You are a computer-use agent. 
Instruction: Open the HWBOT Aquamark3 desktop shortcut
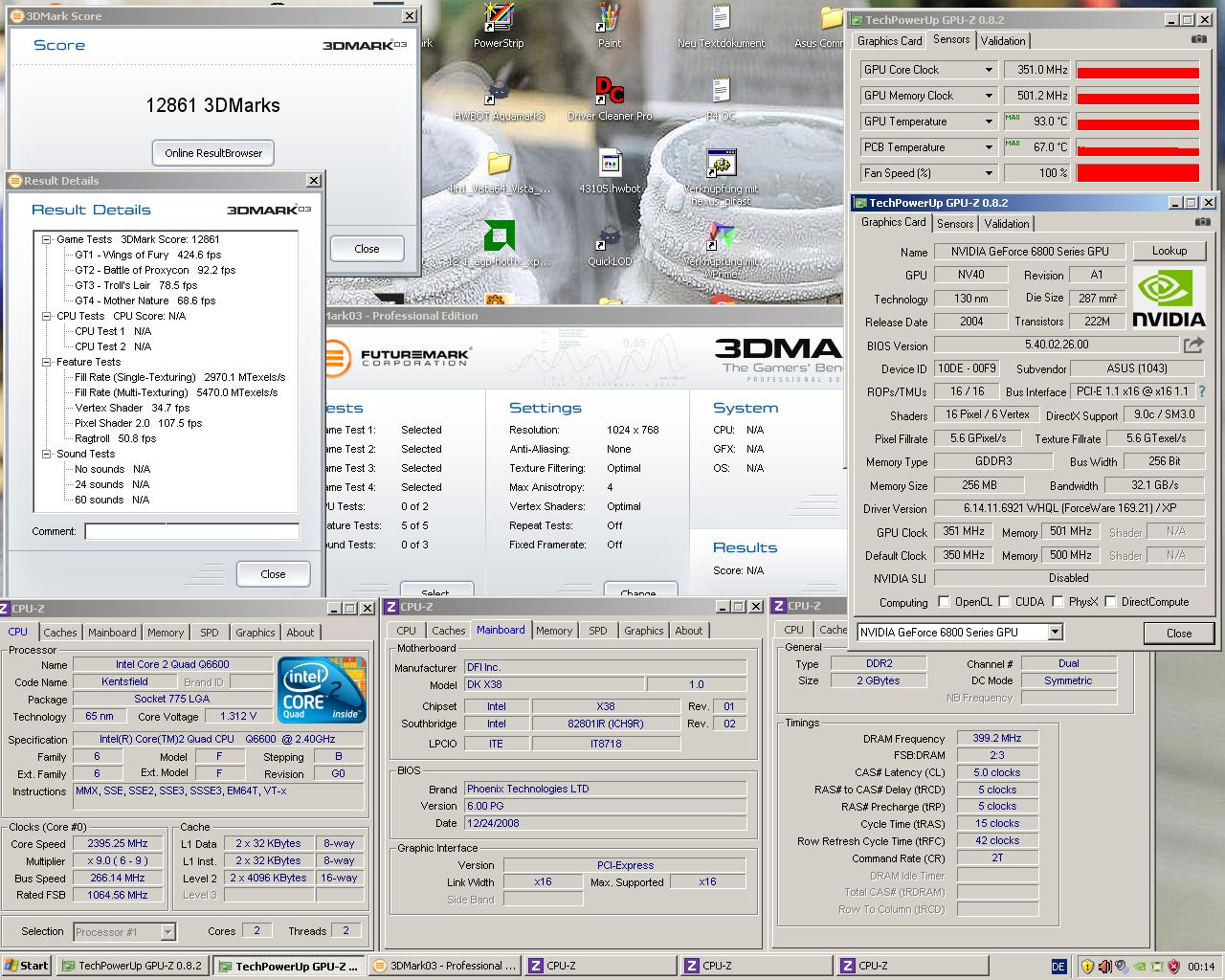coord(497,93)
